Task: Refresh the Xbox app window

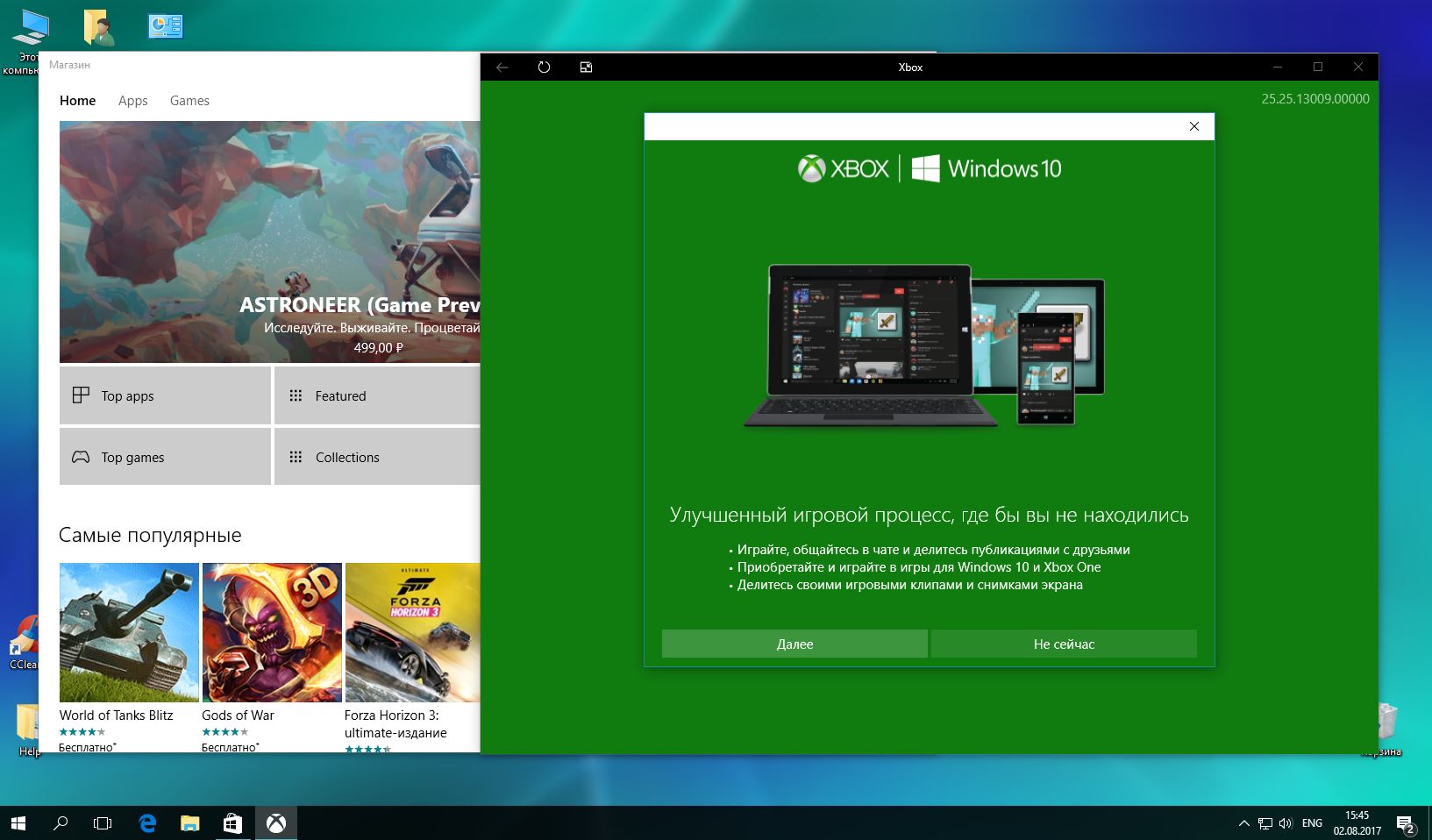Action: pos(544,68)
